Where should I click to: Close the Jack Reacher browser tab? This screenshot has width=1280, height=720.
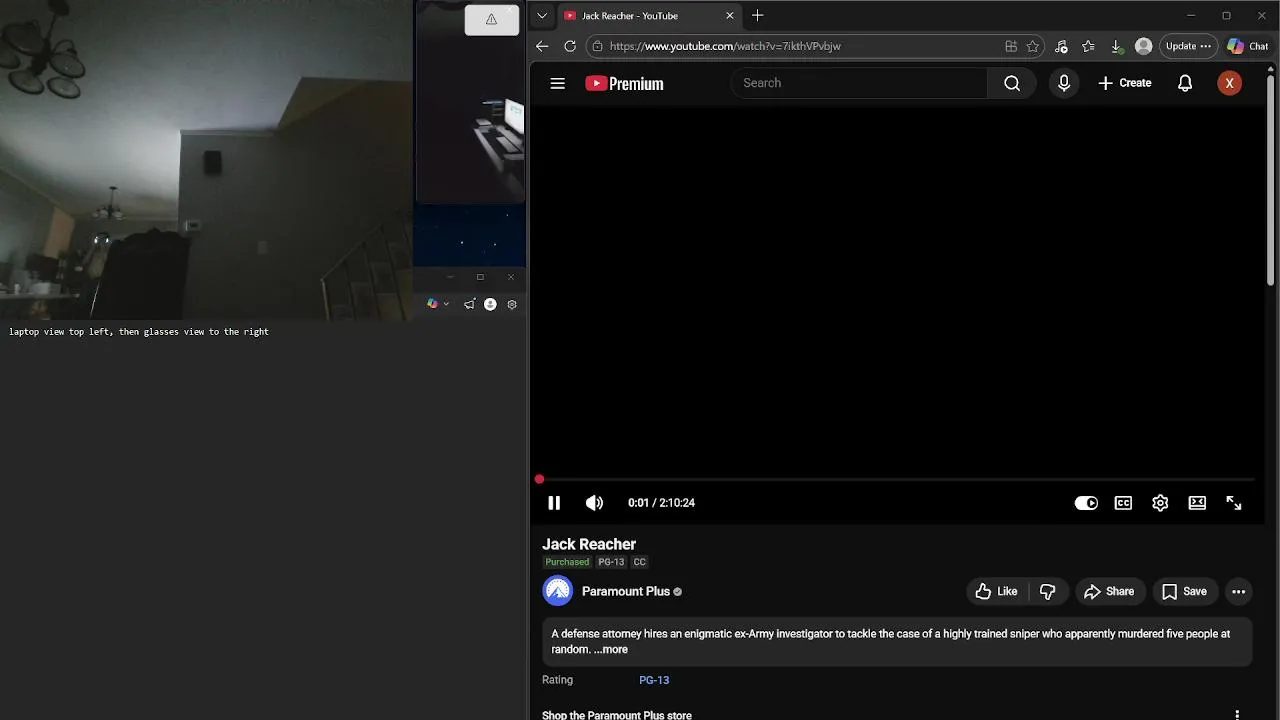[730, 16]
